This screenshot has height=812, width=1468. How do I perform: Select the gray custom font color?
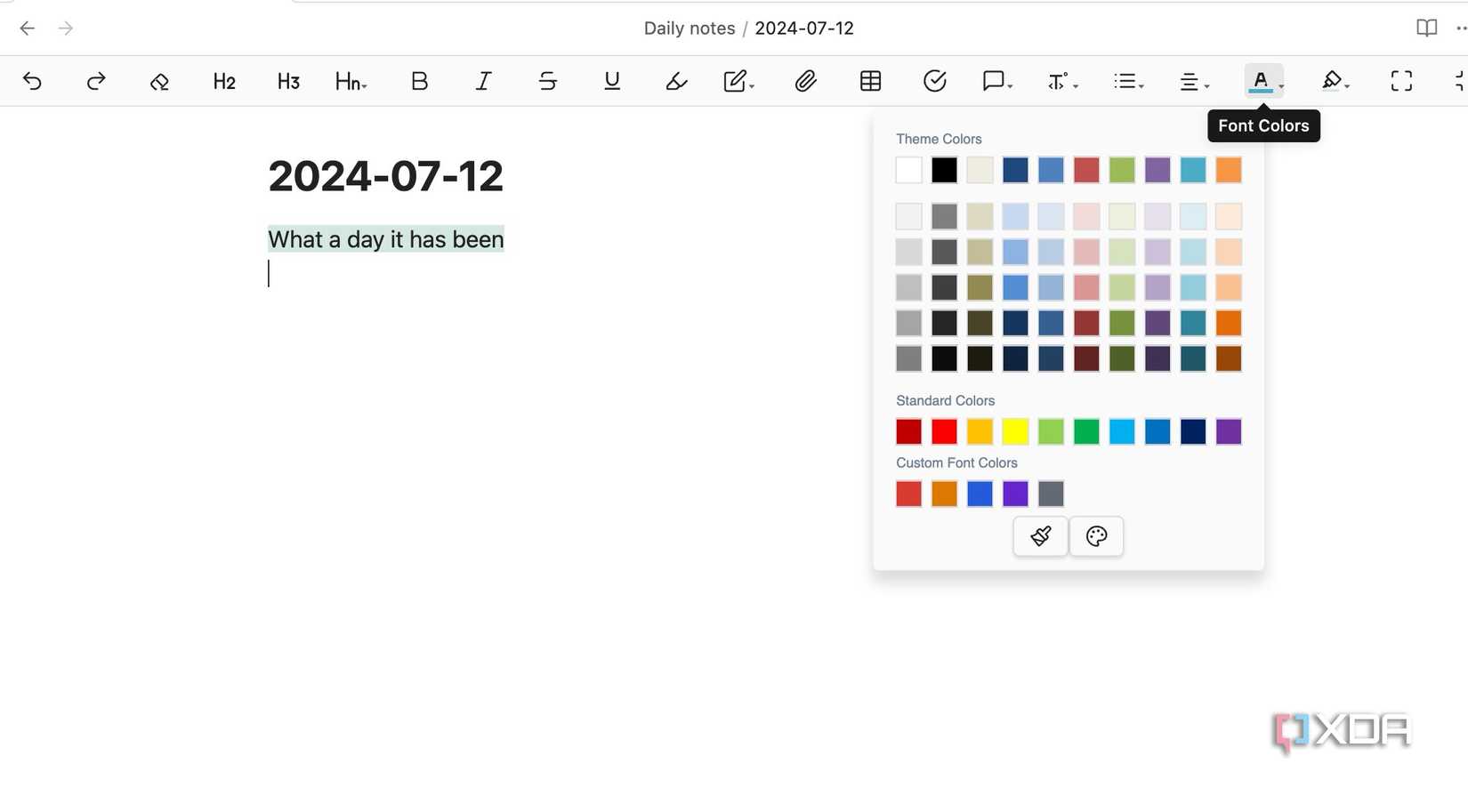pos(1051,494)
